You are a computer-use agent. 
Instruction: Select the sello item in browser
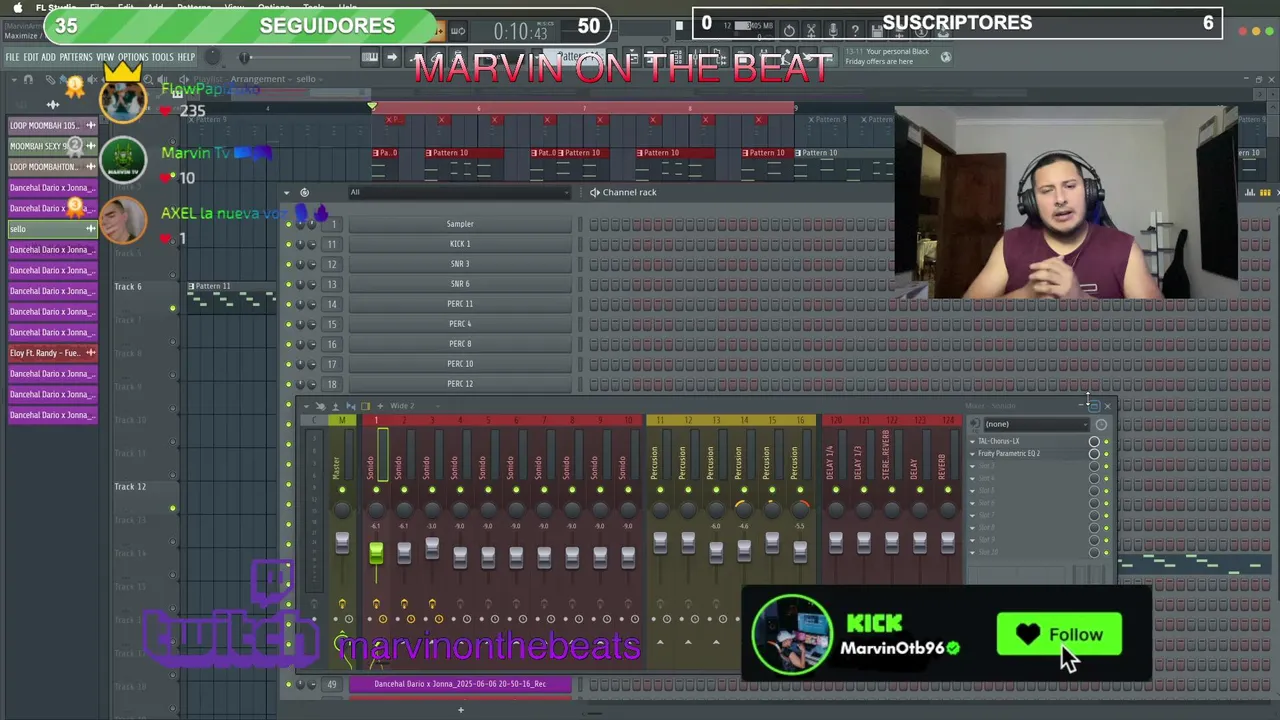52,229
